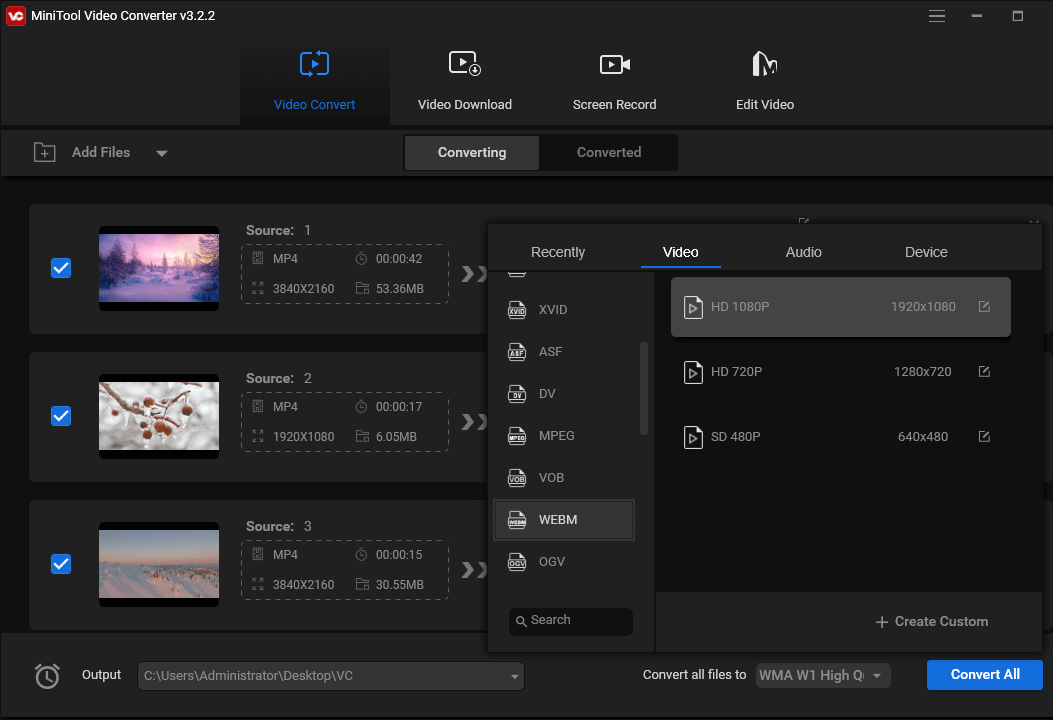Uncheck the Source 2 file checkbox
Image resolution: width=1053 pixels, height=720 pixels.
61,416
